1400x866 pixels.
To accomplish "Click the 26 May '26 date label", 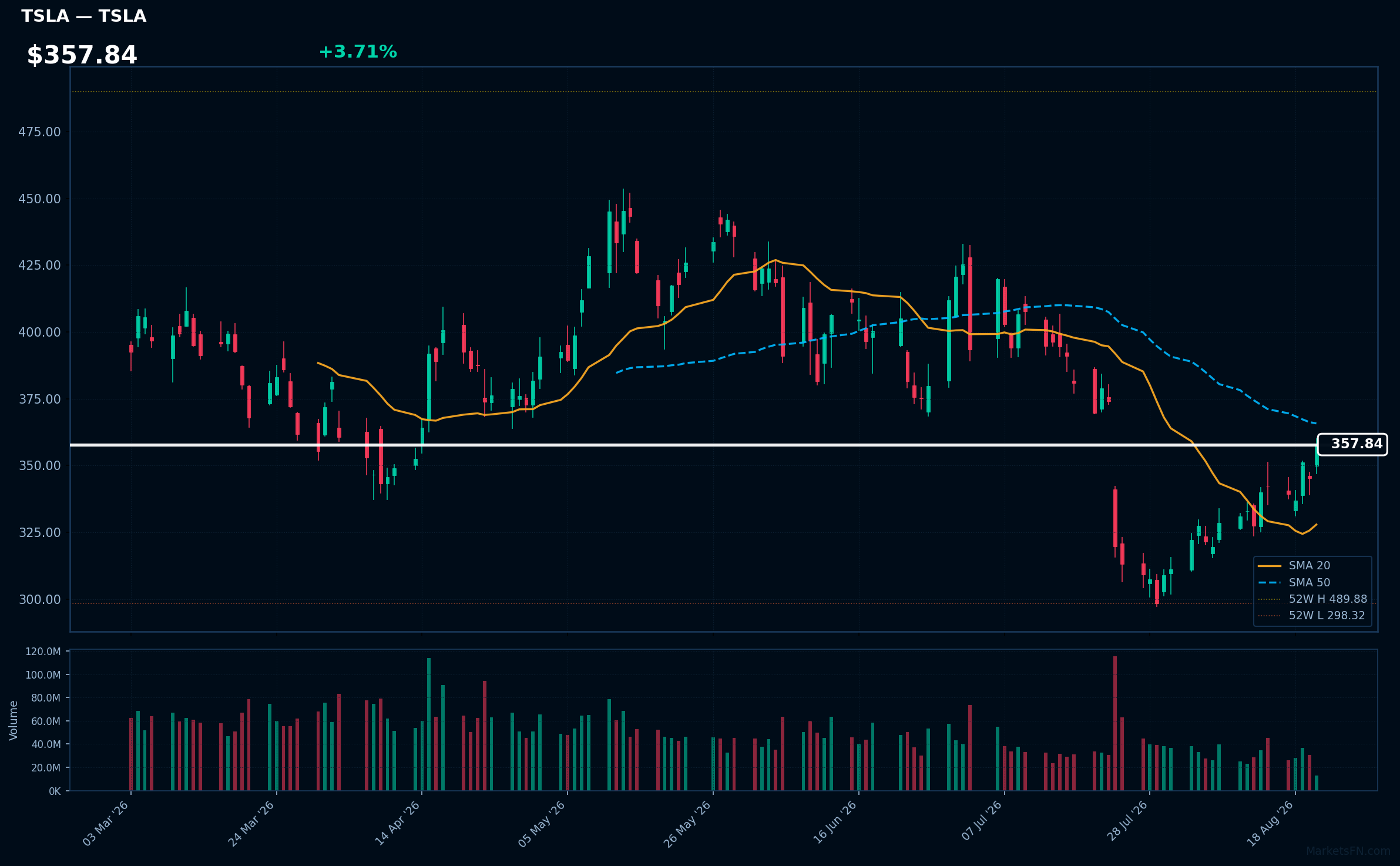I will tap(687, 824).
